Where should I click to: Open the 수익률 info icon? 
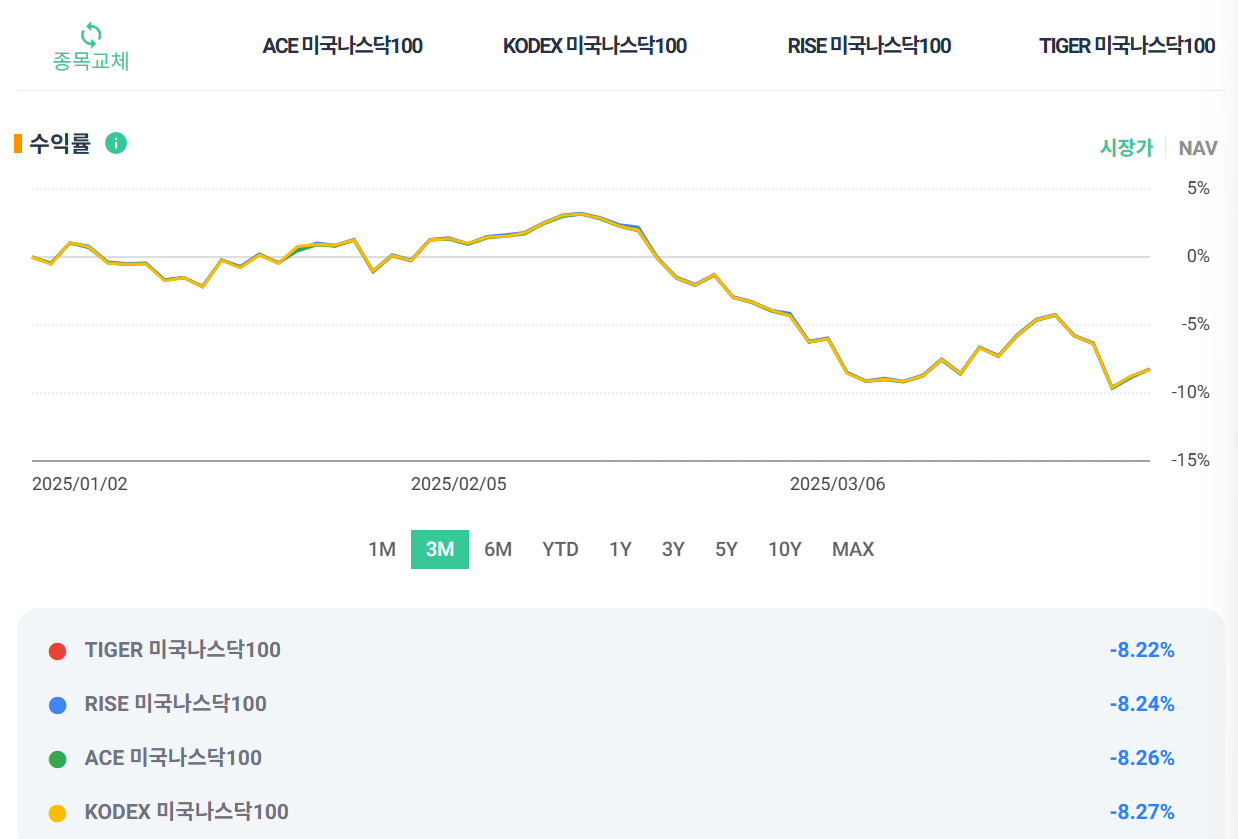pyautogui.click(x=116, y=143)
